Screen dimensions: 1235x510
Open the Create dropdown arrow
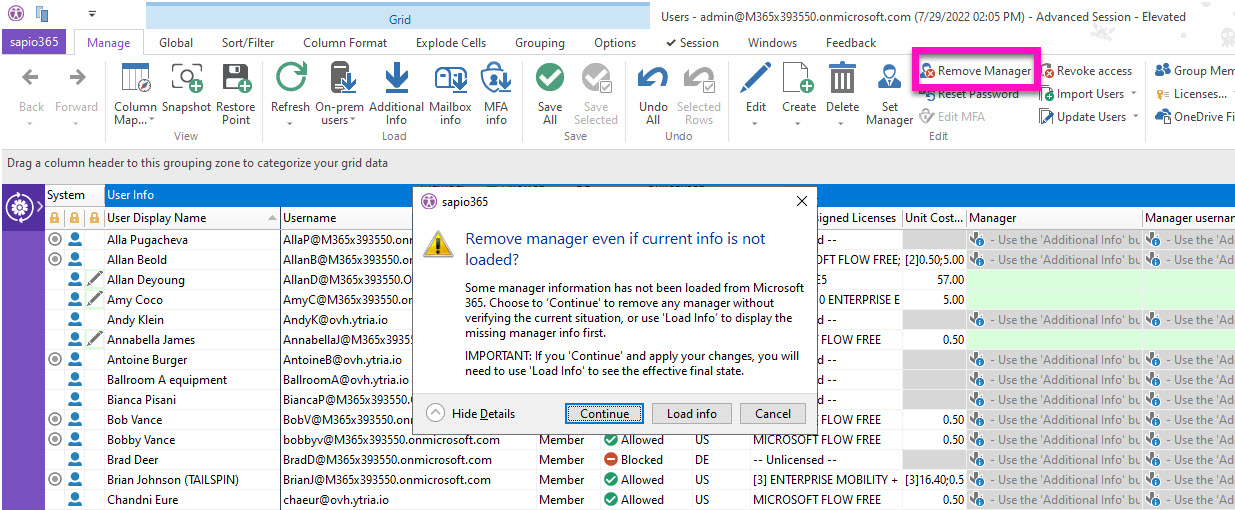(x=799, y=123)
